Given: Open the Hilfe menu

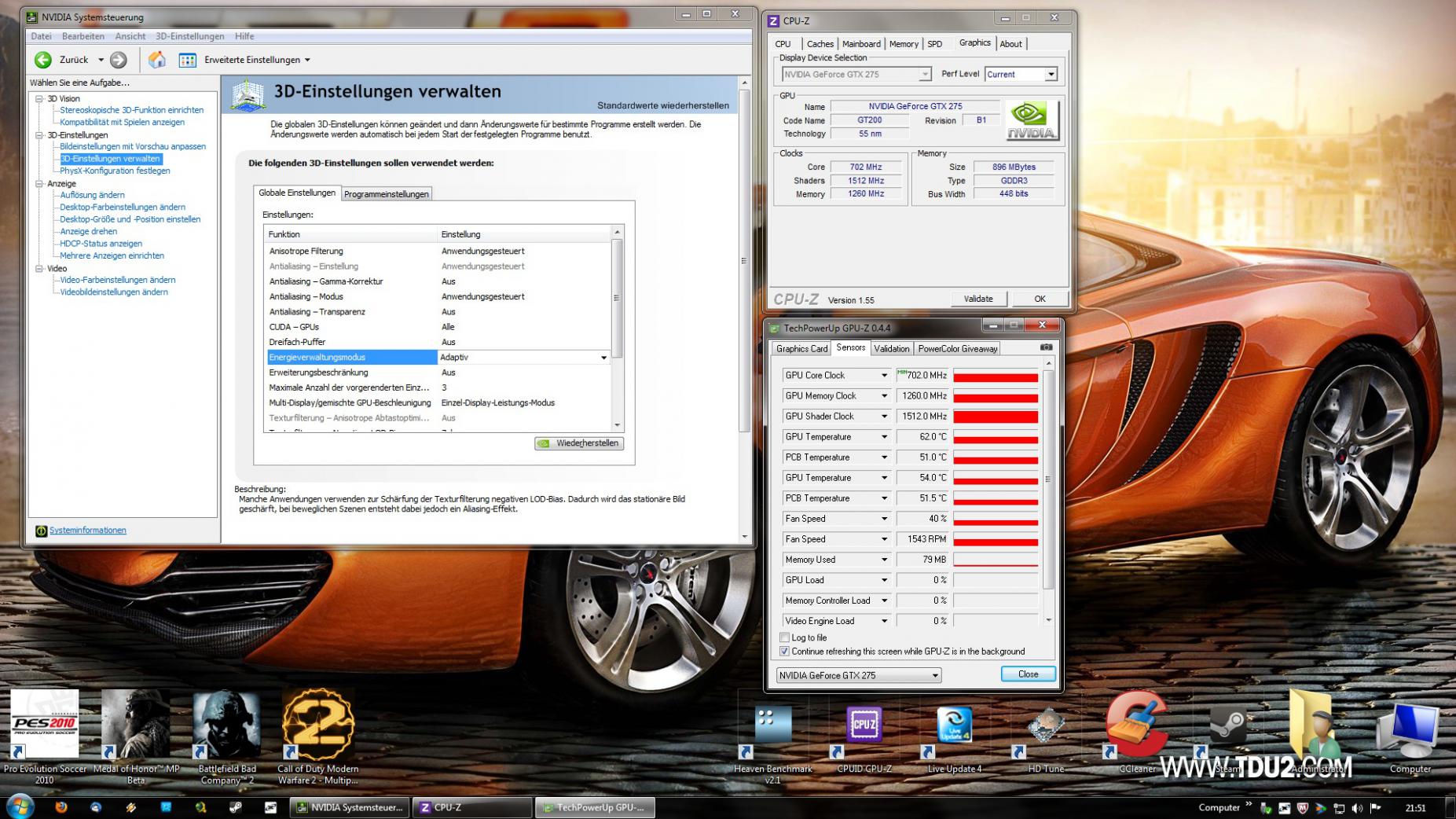Looking at the screenshot, I should (x=244, y=36).
